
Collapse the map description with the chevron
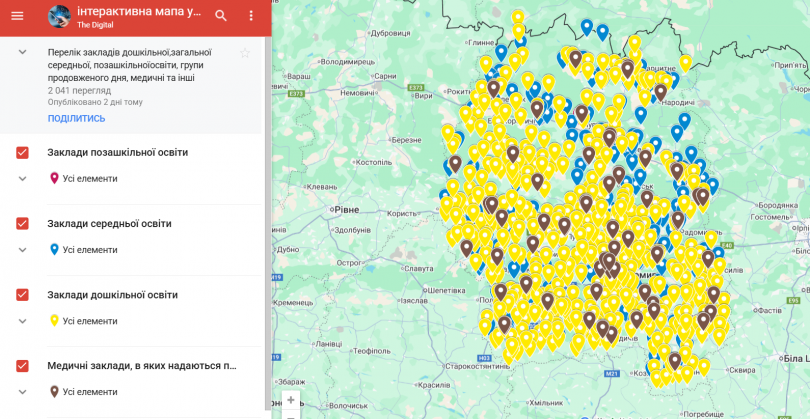pos(22,52)
